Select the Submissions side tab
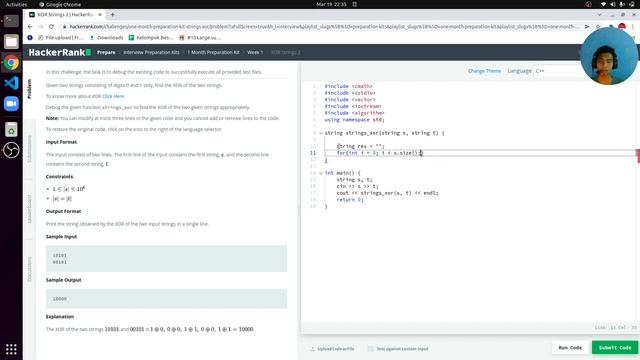The image size is (640, 360). coord(29,149)
